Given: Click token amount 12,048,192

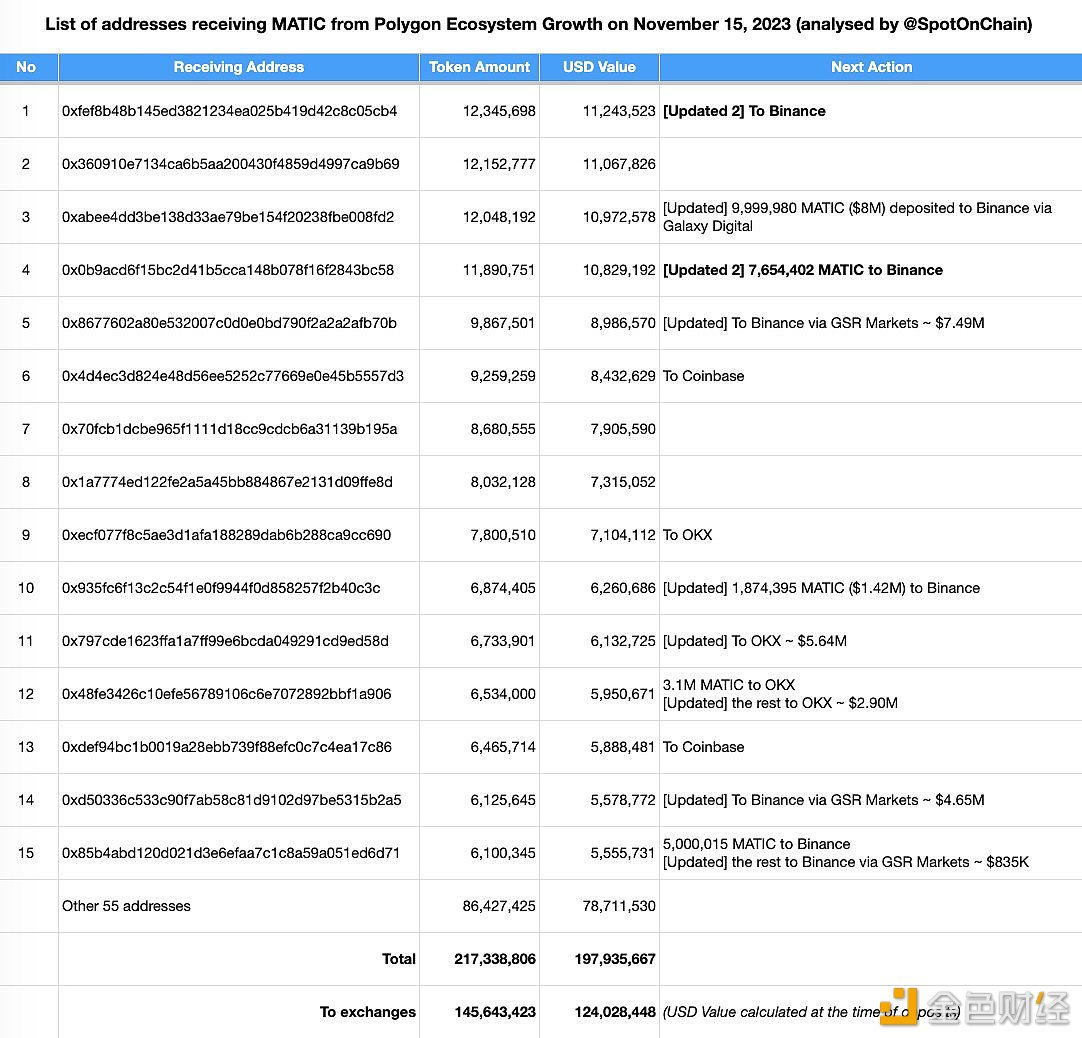Looking at the screenshot, I should [x=499, y=217].
